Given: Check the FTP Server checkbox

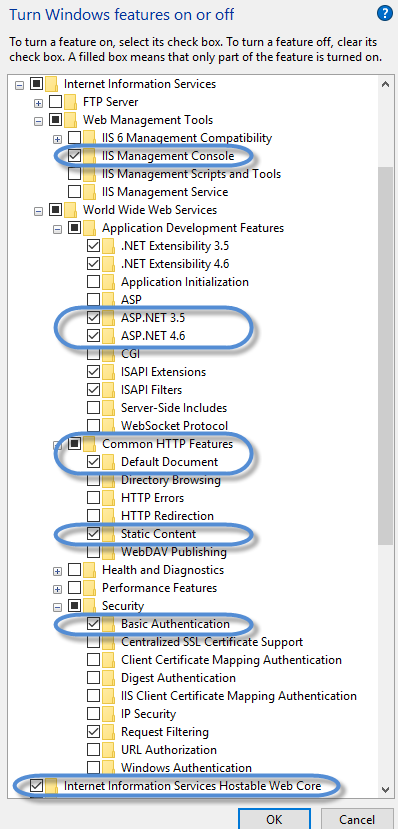Looking at the screenshot, I should click(55, 102).
